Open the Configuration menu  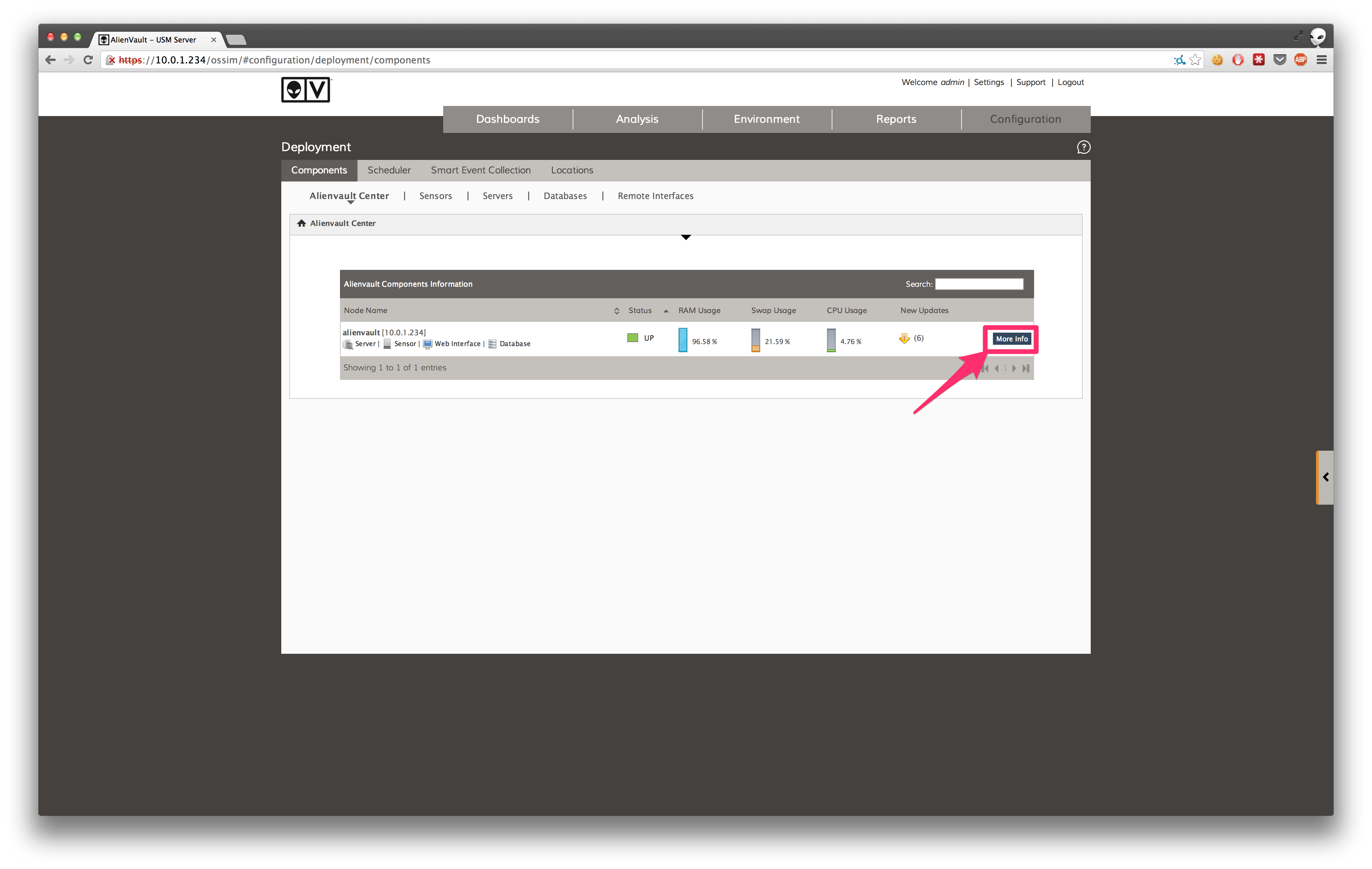(x=1026, y=119)
